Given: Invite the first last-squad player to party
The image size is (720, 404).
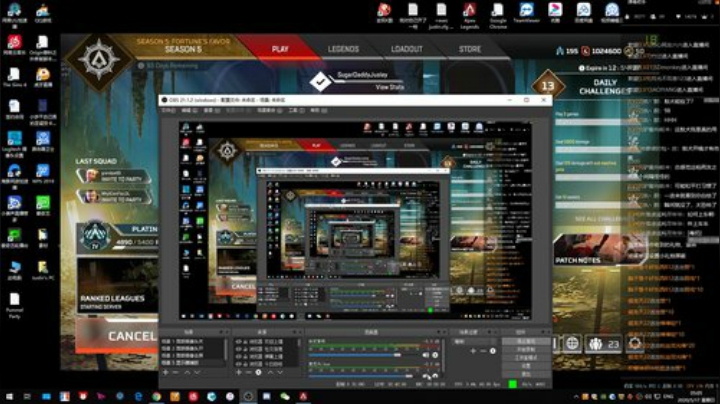Looking at the screenshot, I should 114,176.
